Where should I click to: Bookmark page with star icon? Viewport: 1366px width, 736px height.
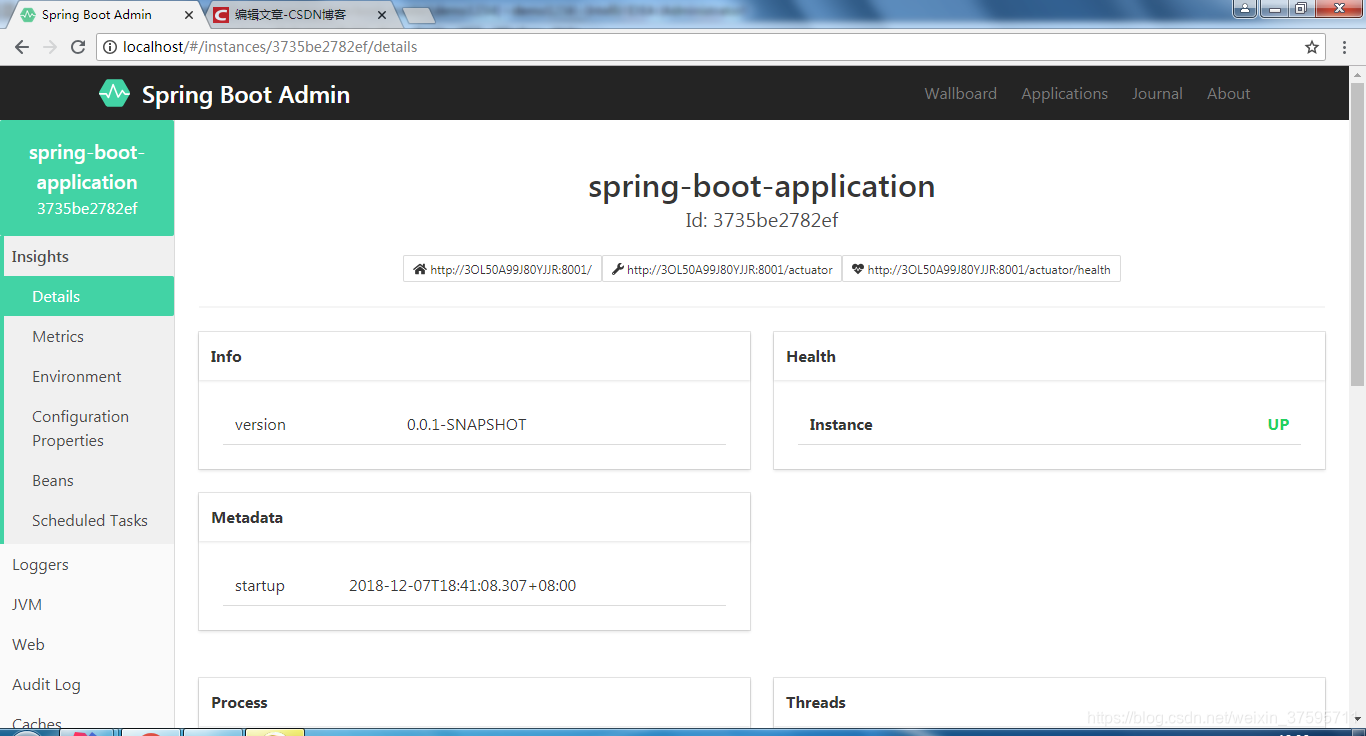(1312, 47)
